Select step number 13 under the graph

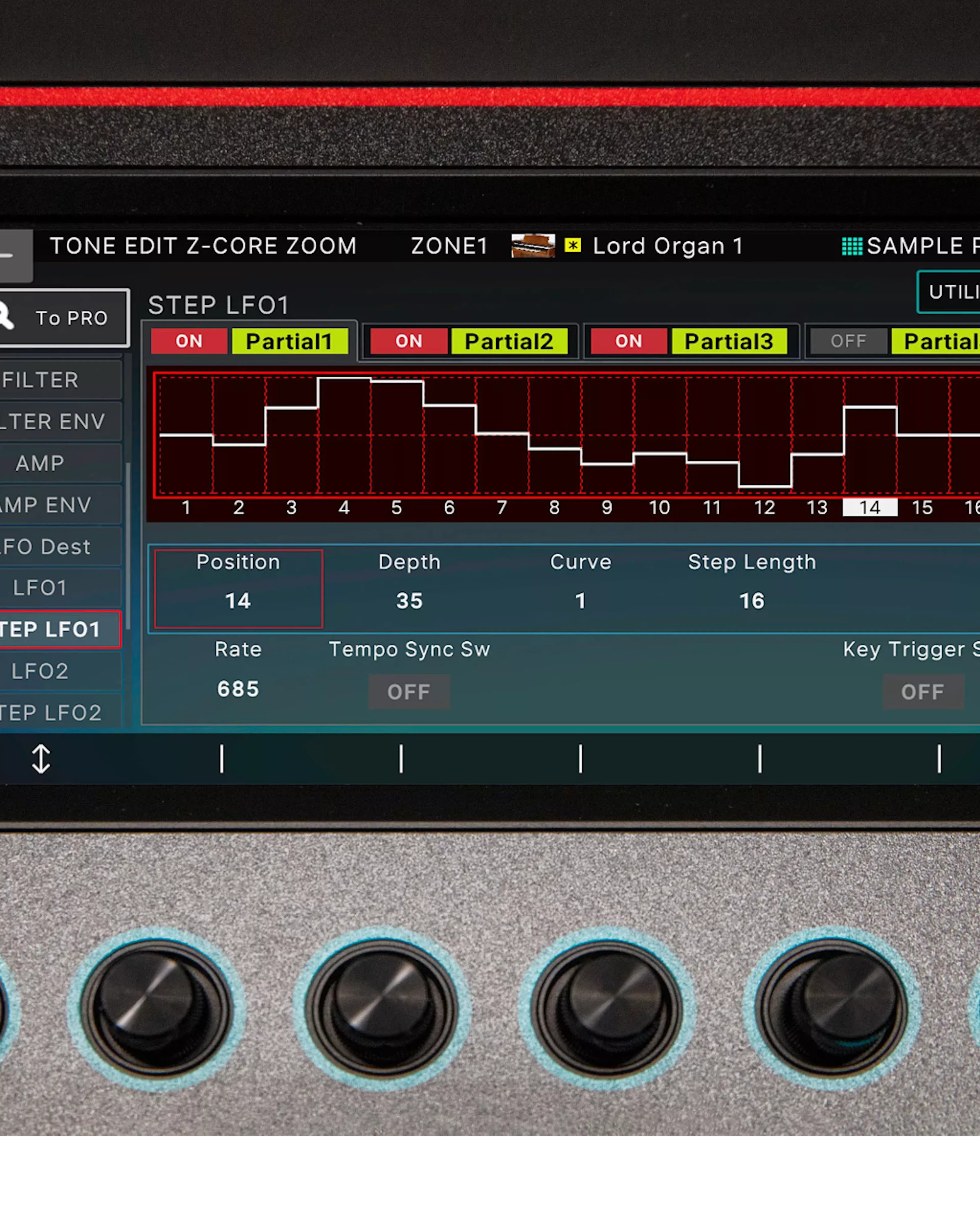(x=817, y=507)
